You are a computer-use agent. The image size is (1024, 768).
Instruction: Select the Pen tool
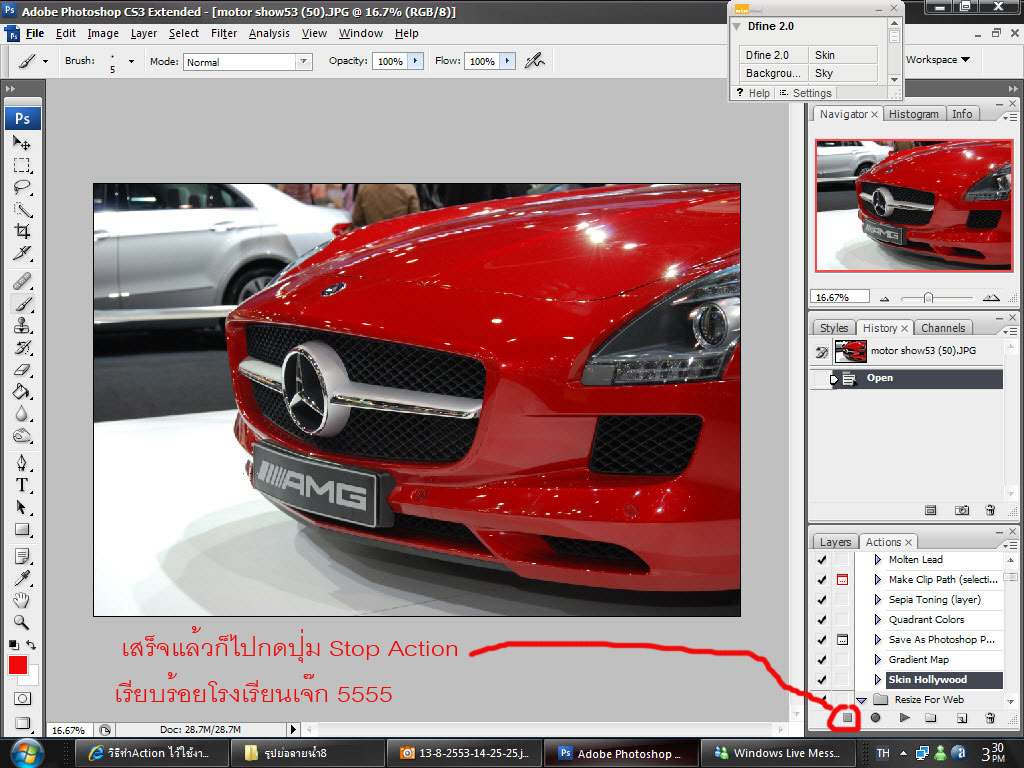coord(22,463)
